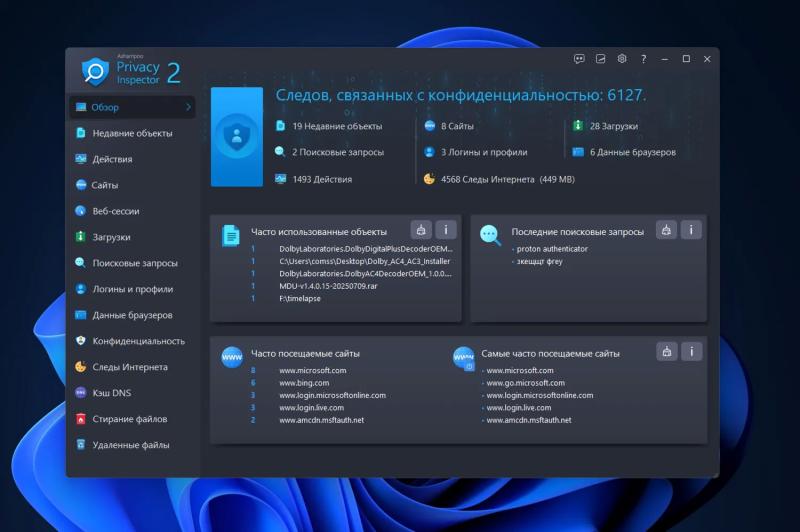This screenshot has height=532, width=800.
Task: Click the edit/note icon in title bar
Action: click(601, 59)
